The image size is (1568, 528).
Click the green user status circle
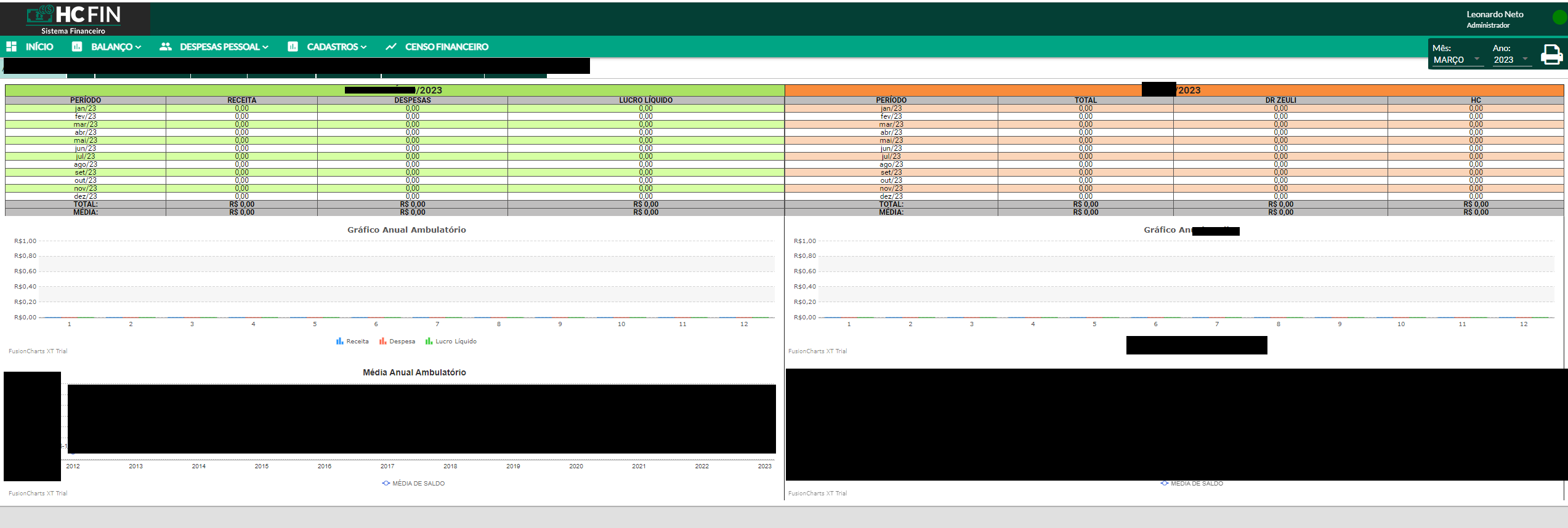(1559, 18)
